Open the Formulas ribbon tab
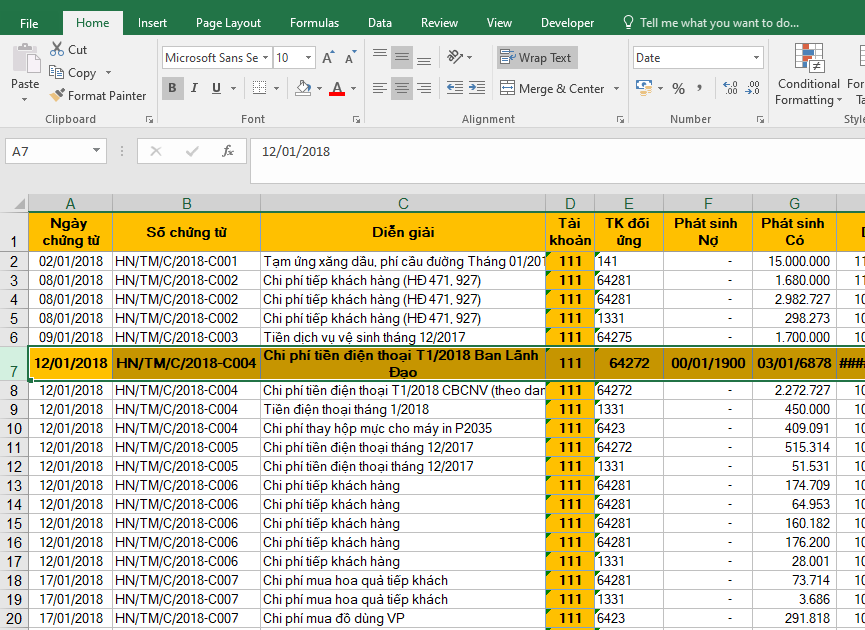The height and width of the screenshot is (630, 865). [x=314, y=23]
